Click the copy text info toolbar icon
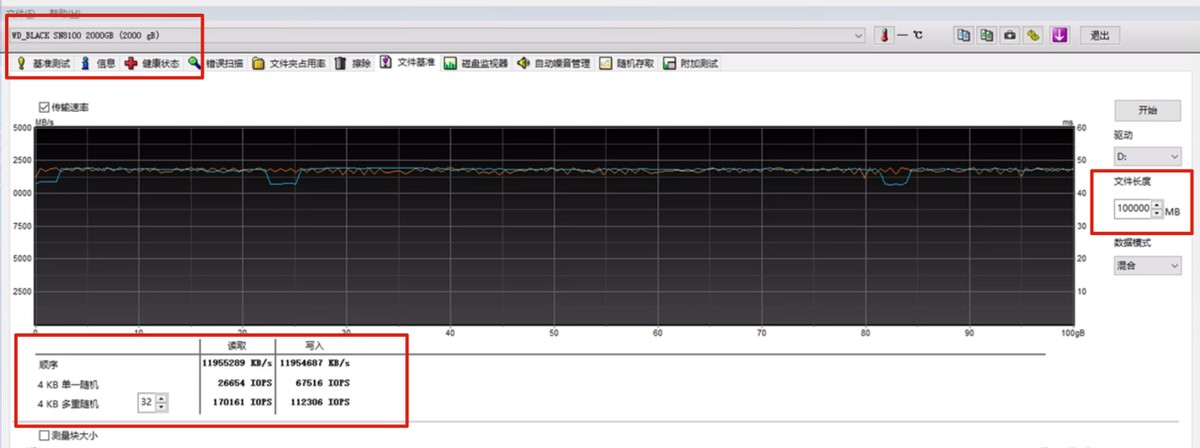1200x448 pixels. click(x=964, y=35)
